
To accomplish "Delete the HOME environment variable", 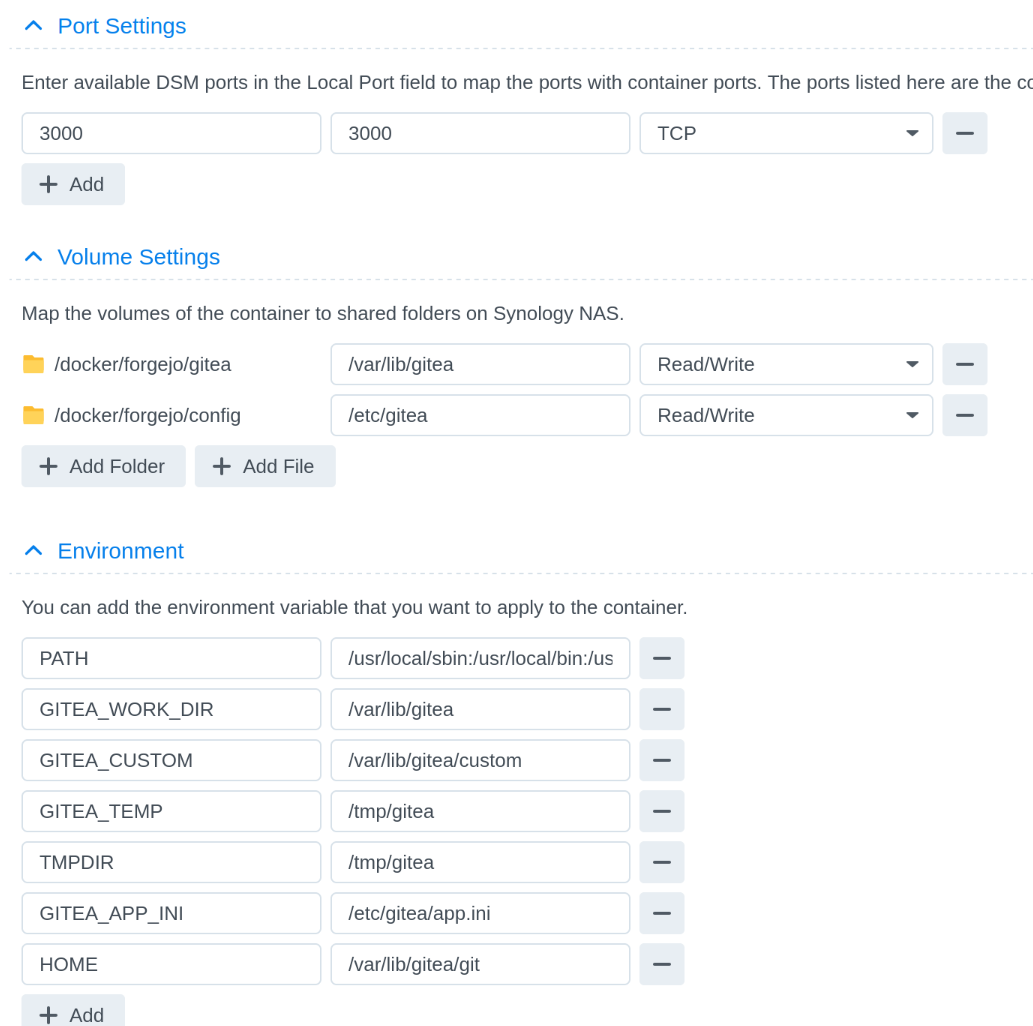I will [x=661, y=964].
